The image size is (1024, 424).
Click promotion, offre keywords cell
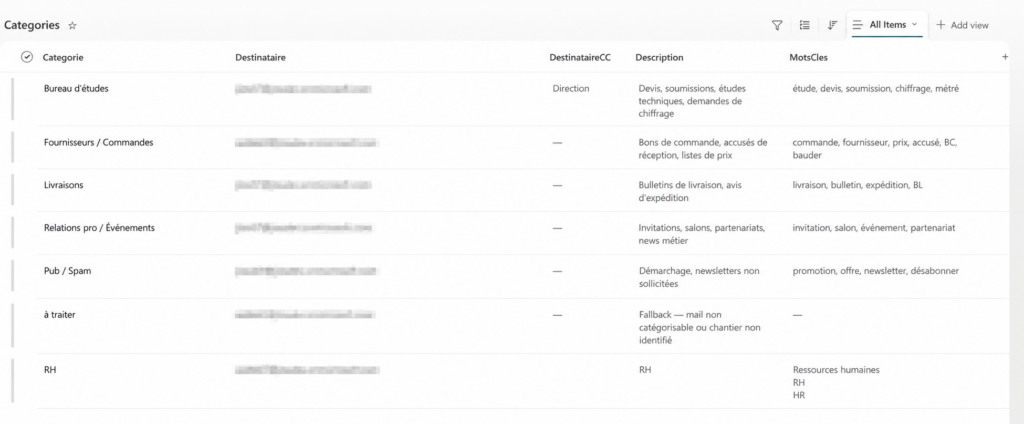click(x=875, y=271)
